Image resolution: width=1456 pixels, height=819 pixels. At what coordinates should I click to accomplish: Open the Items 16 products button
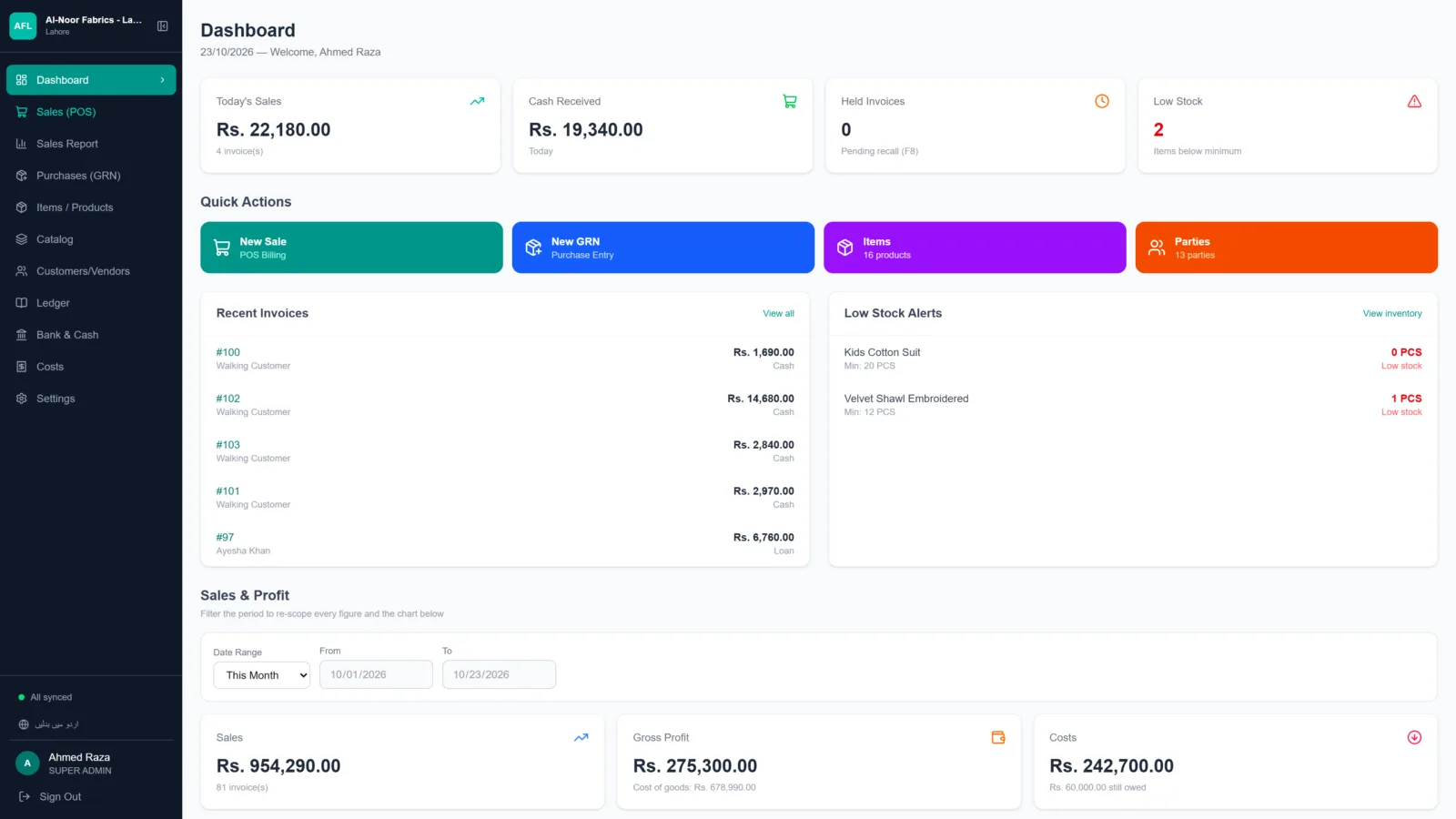[975, 248]
